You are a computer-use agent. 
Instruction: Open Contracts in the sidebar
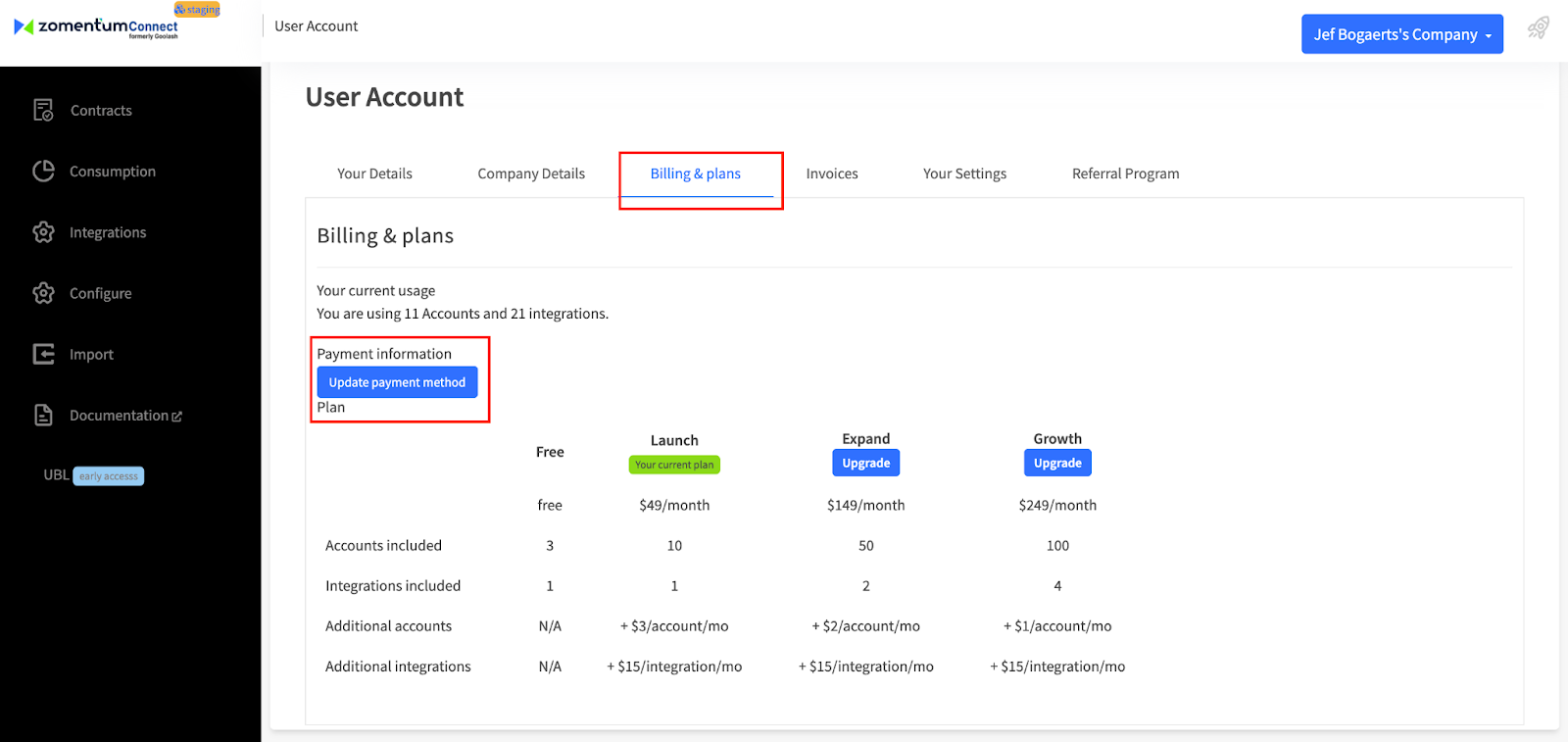tap(101, 111)
